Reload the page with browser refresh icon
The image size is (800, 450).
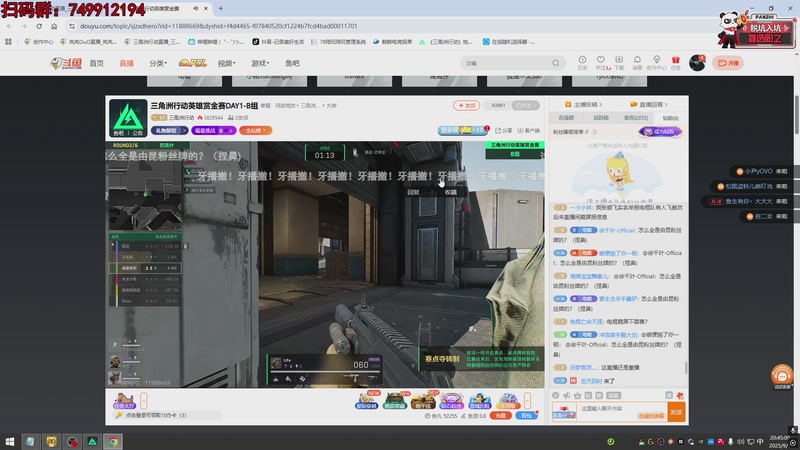tap(39, 26)
